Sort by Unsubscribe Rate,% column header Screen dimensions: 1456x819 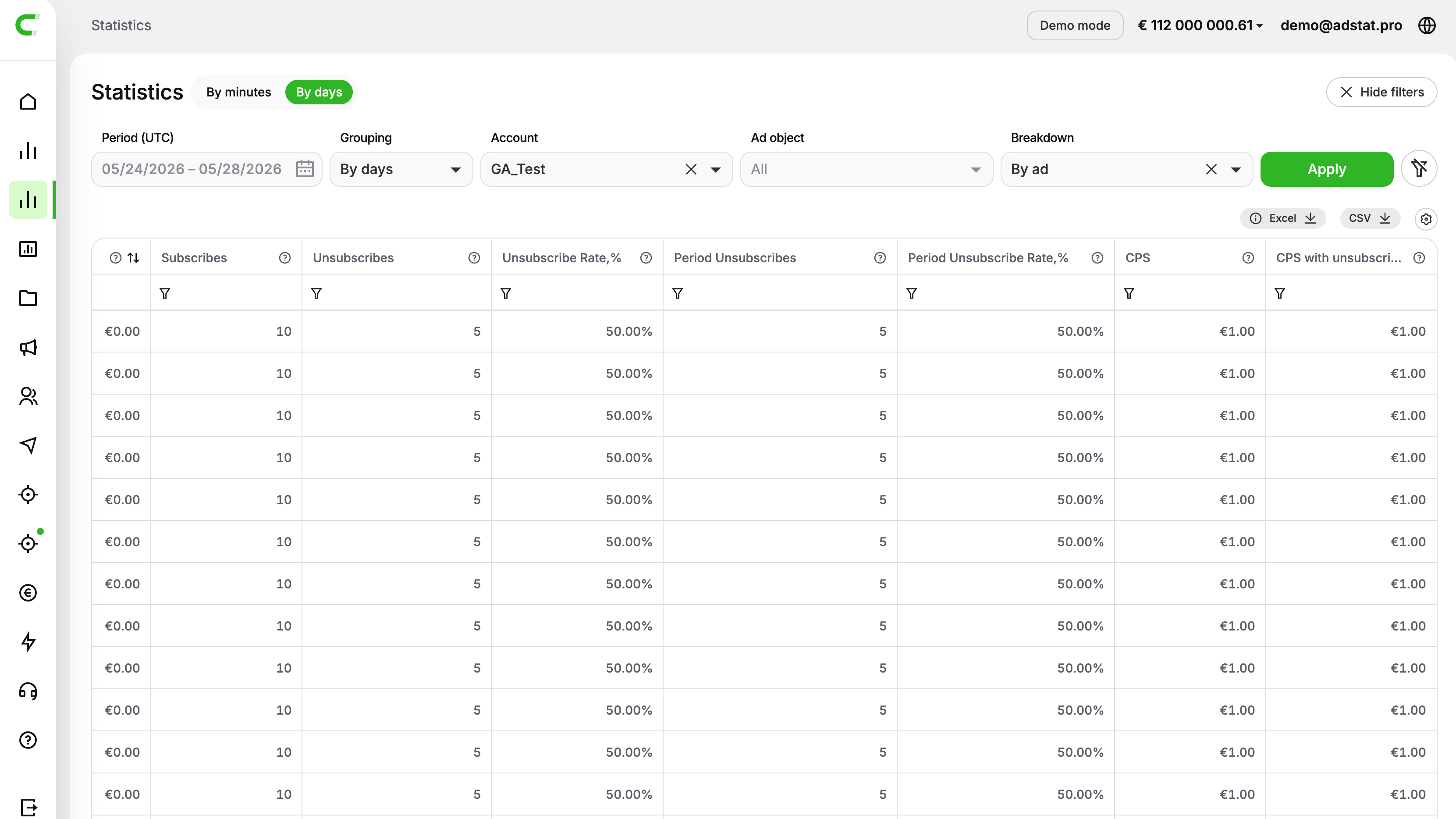point(561,258)
